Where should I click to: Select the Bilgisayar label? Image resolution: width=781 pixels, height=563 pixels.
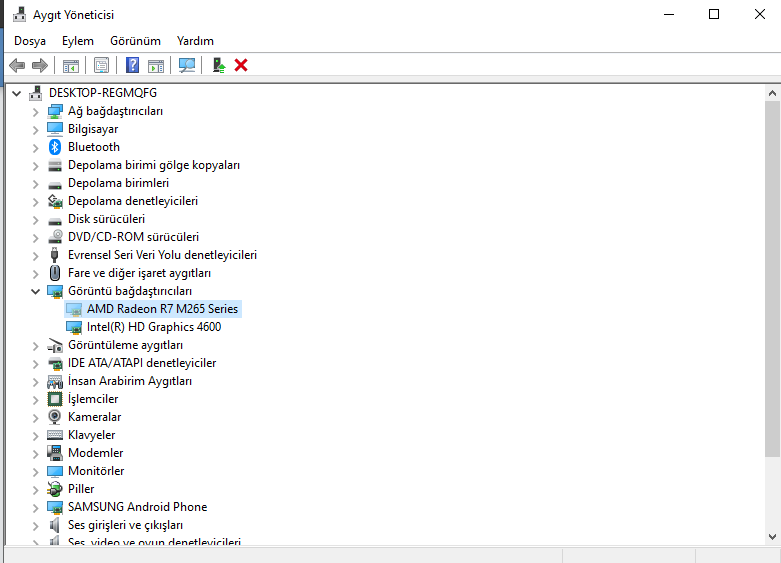pyautogui.click(x=93, y=129)
